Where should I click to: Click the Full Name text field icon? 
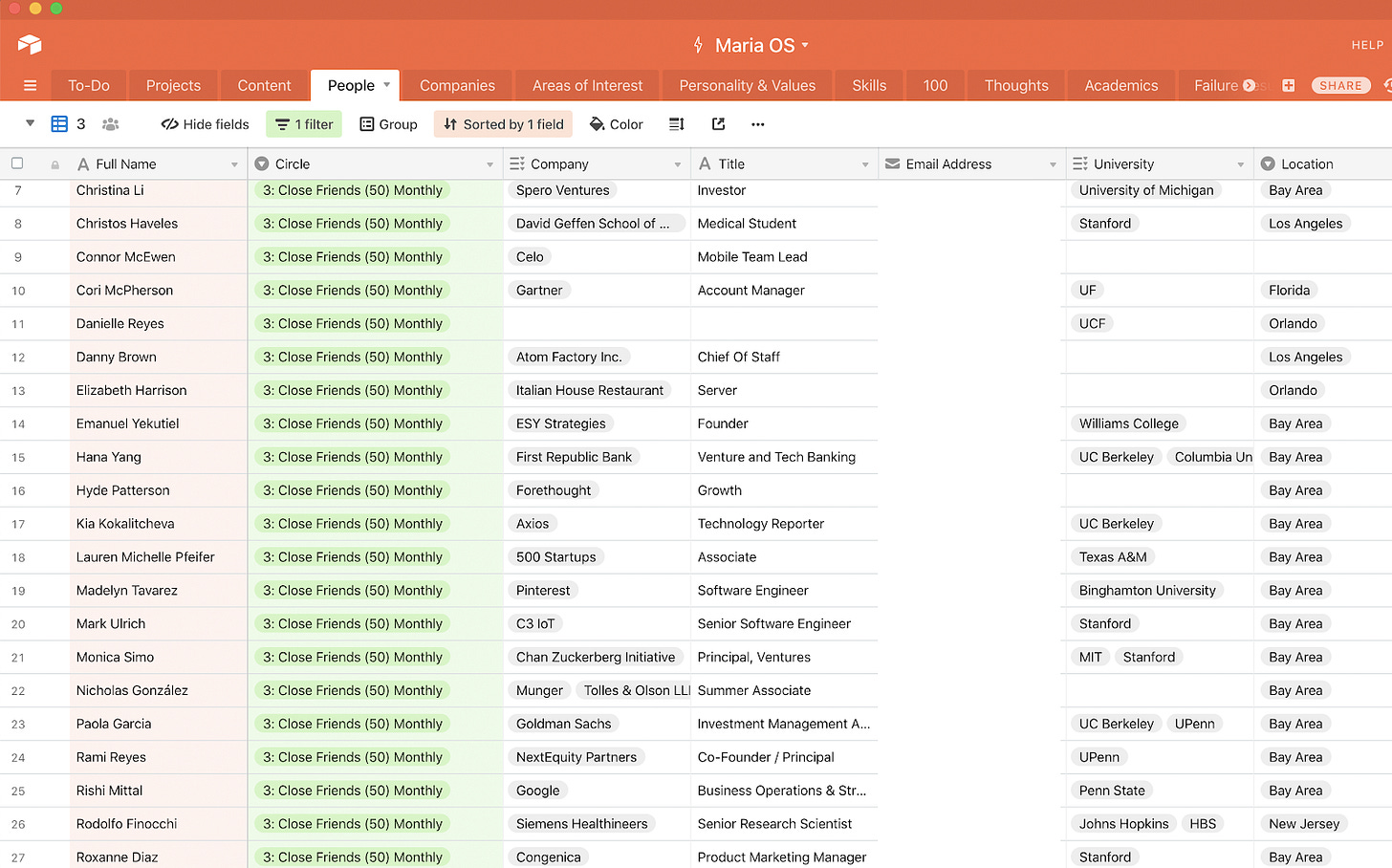(83, 164)
